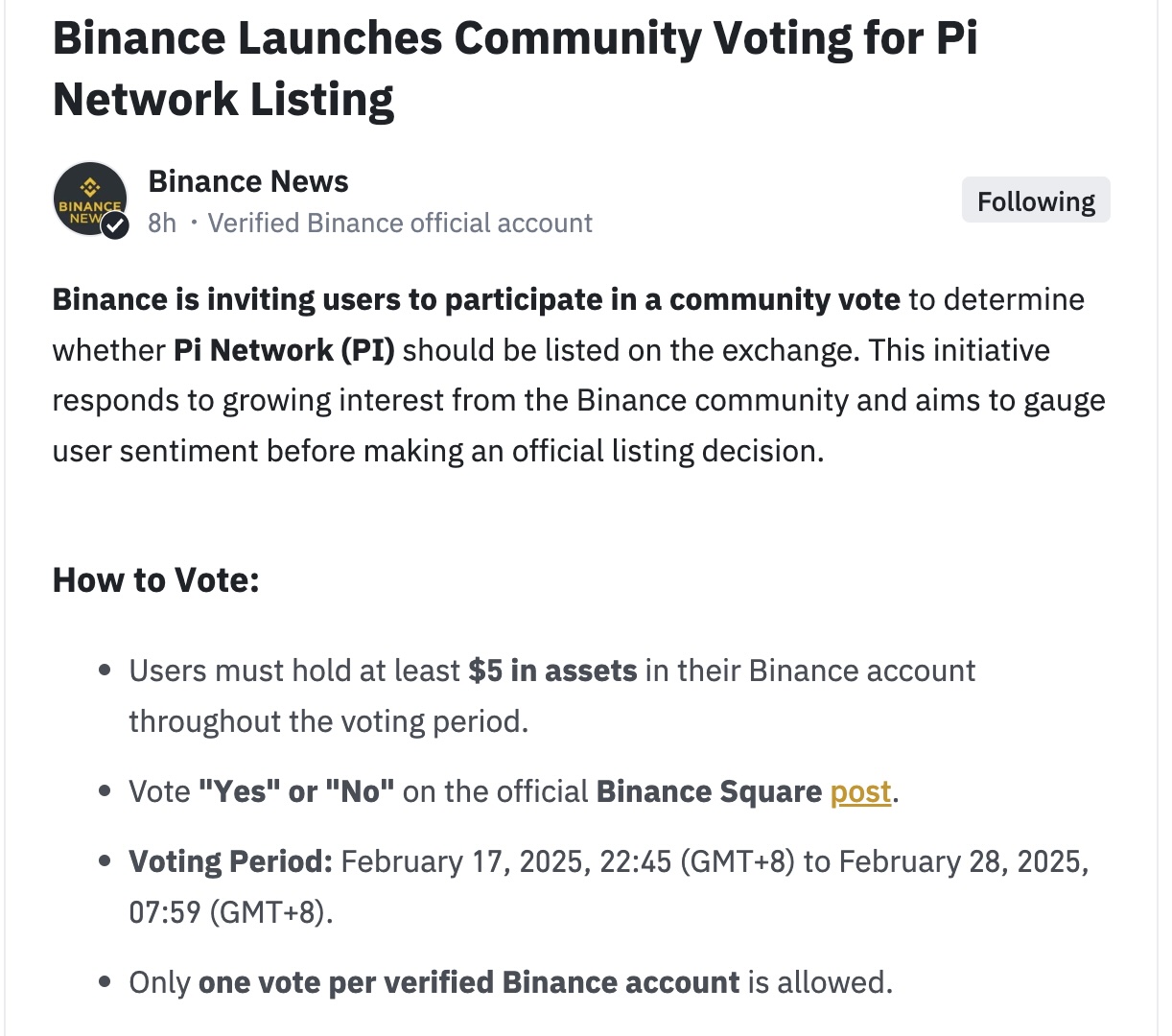The width and height of the screenshot is (1172, 1036).
Task: Click the article title about Pi Network Listing
Action: (515, 69)
